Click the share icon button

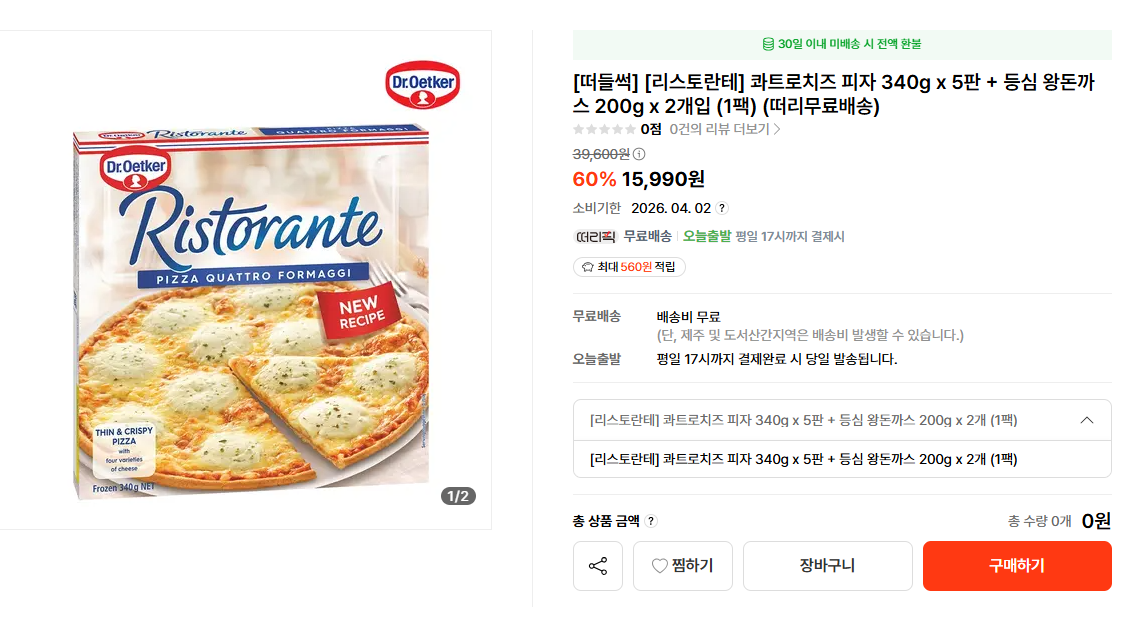[x=598, y=566]
